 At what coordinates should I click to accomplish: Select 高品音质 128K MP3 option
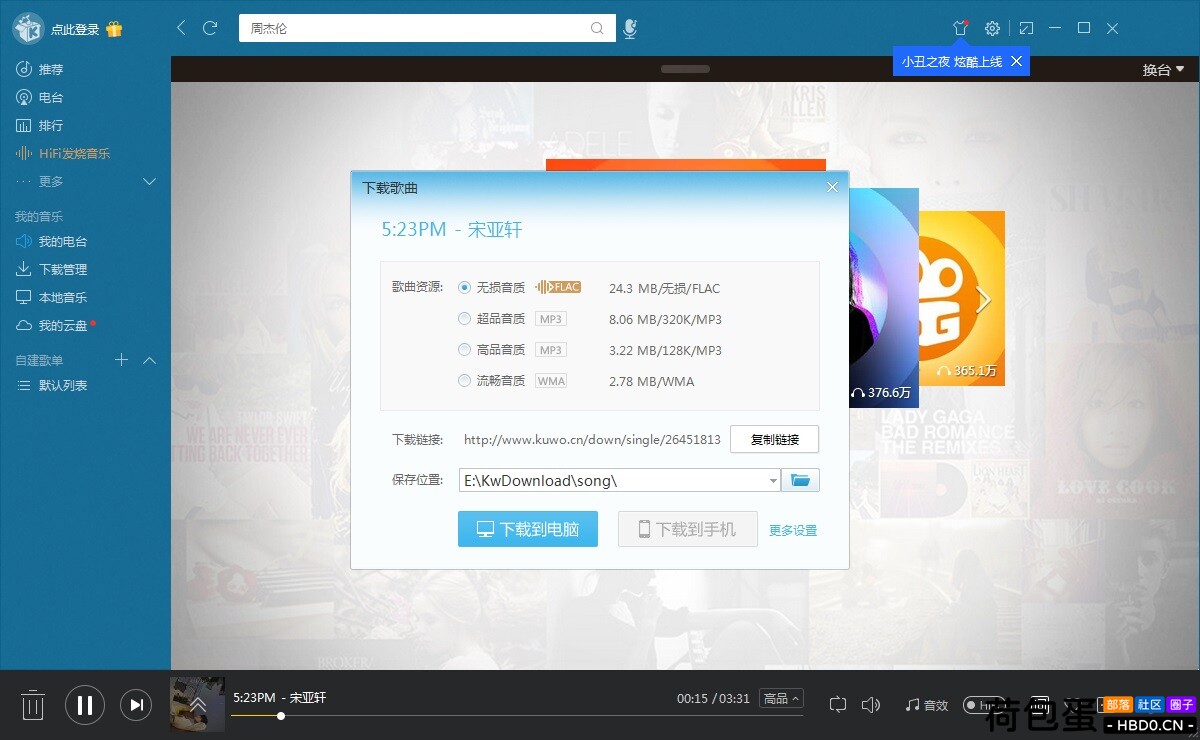464,350
